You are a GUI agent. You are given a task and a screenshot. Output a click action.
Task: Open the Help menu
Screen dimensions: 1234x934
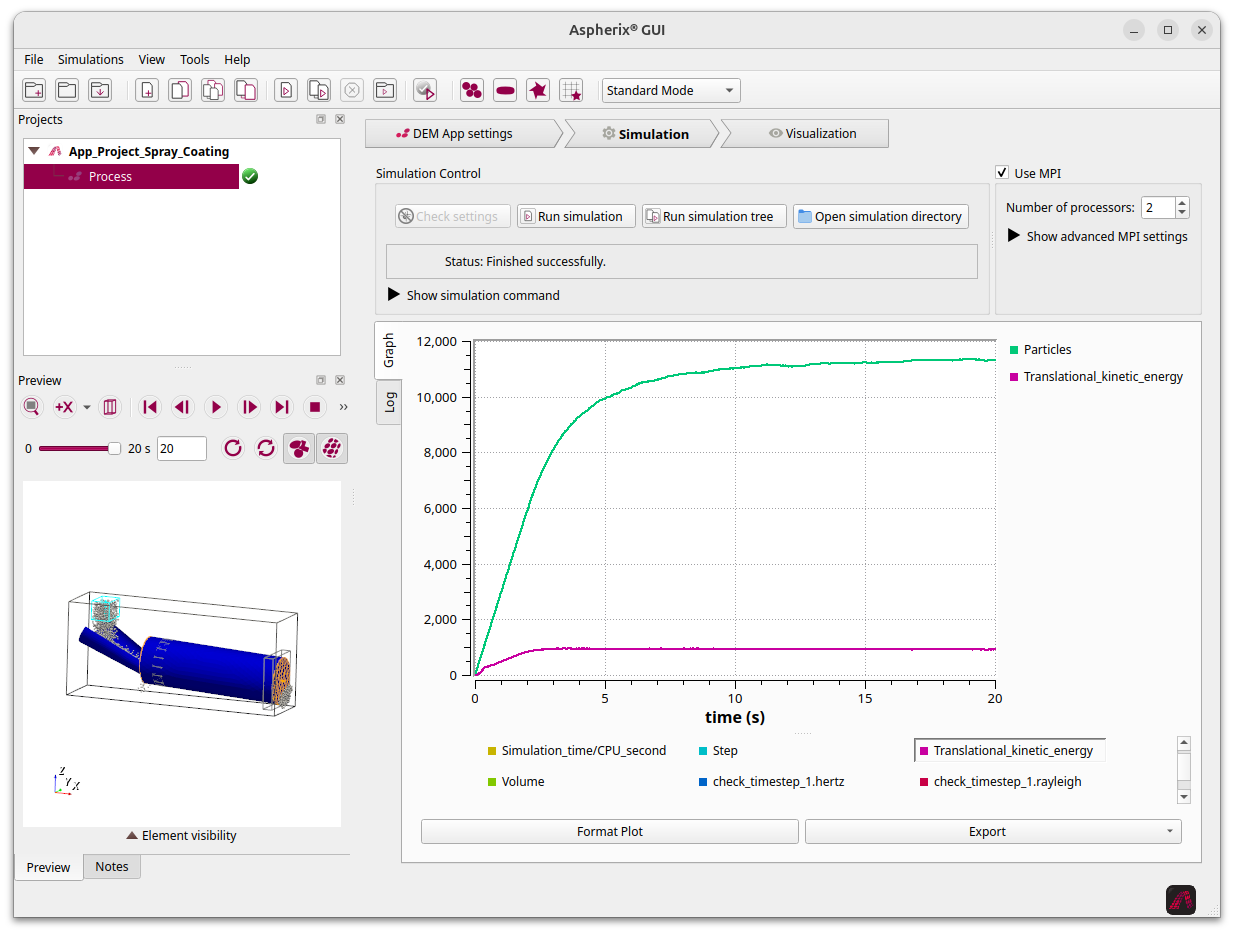[237, 60]
